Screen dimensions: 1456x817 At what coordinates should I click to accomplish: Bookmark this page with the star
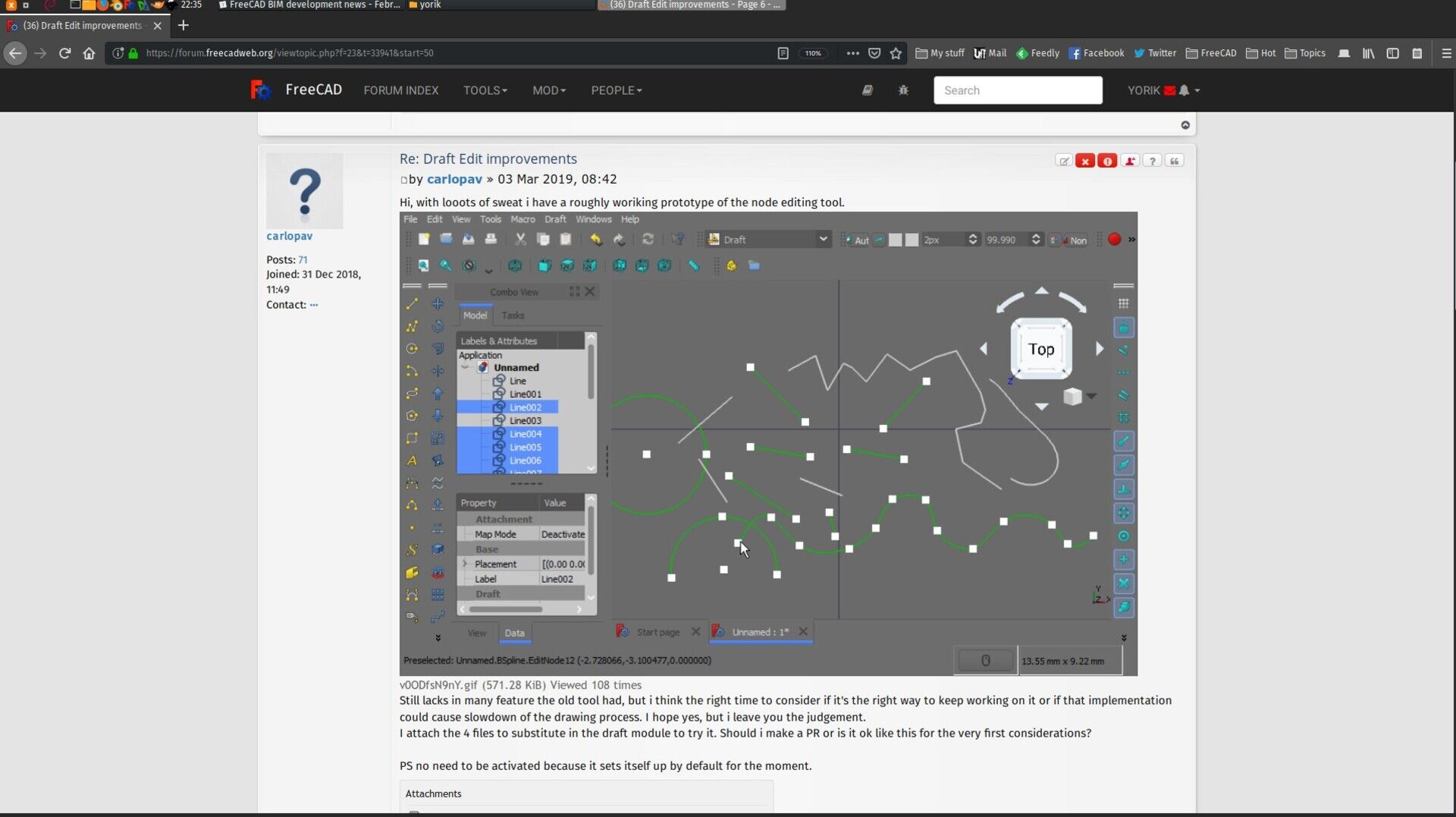pyautogui.click(x=896, y=53)
